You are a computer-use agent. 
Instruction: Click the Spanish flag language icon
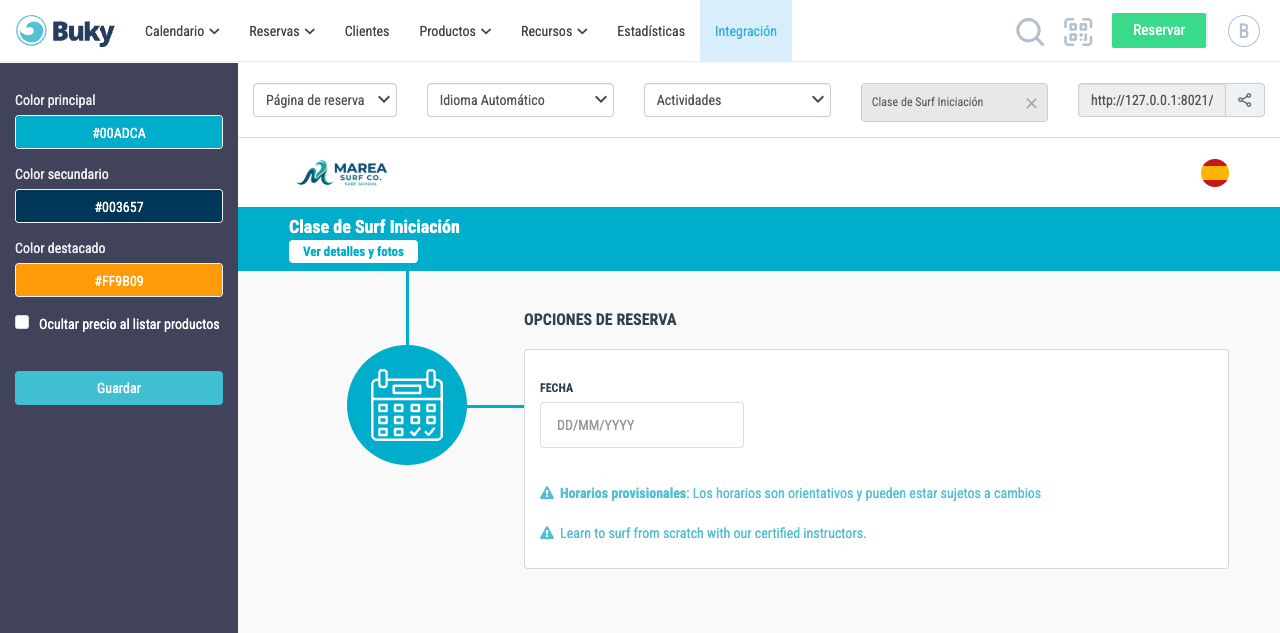click(x=1215, y=173)
